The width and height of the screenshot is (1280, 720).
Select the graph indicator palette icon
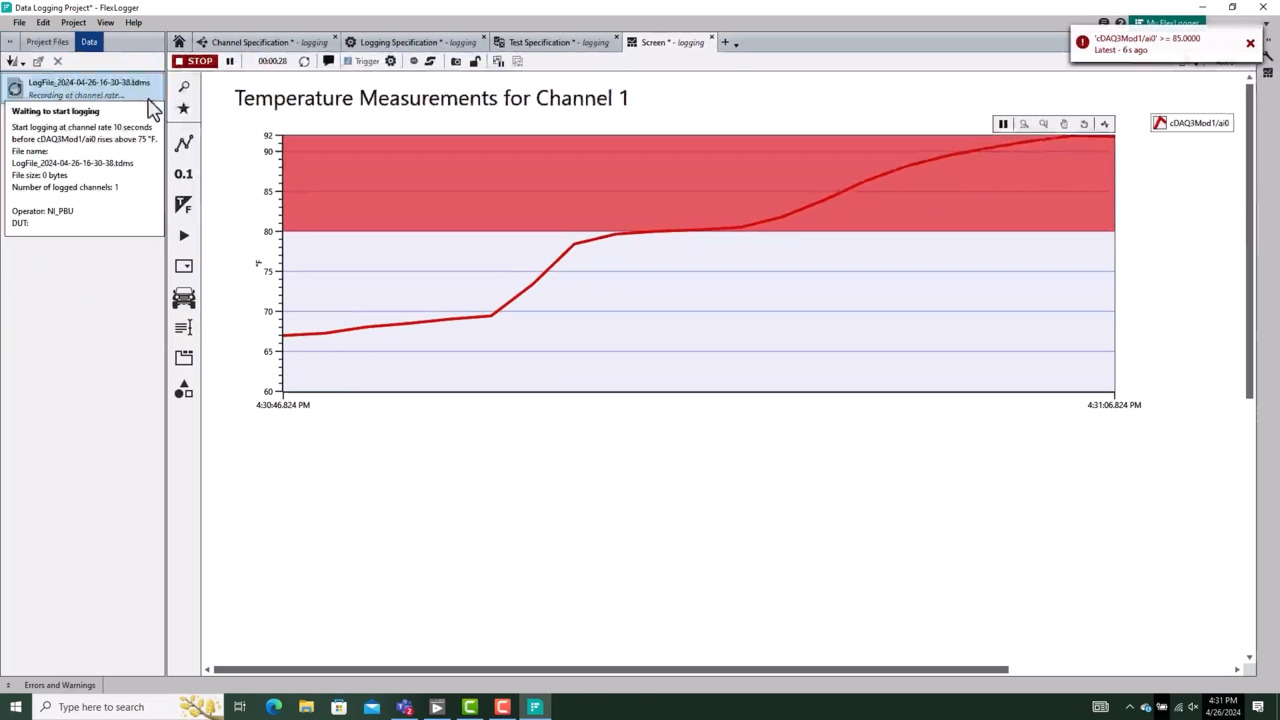[x=183, y=143]
